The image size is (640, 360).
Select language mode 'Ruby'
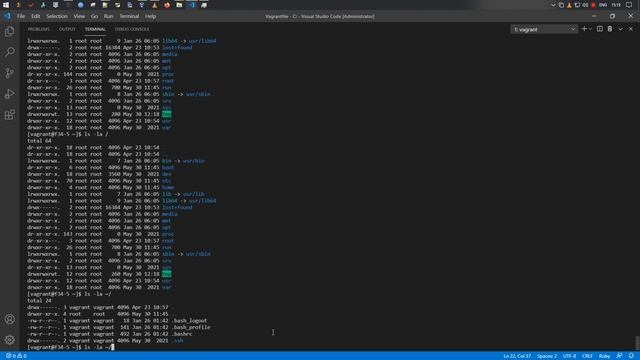pos(604,356)
